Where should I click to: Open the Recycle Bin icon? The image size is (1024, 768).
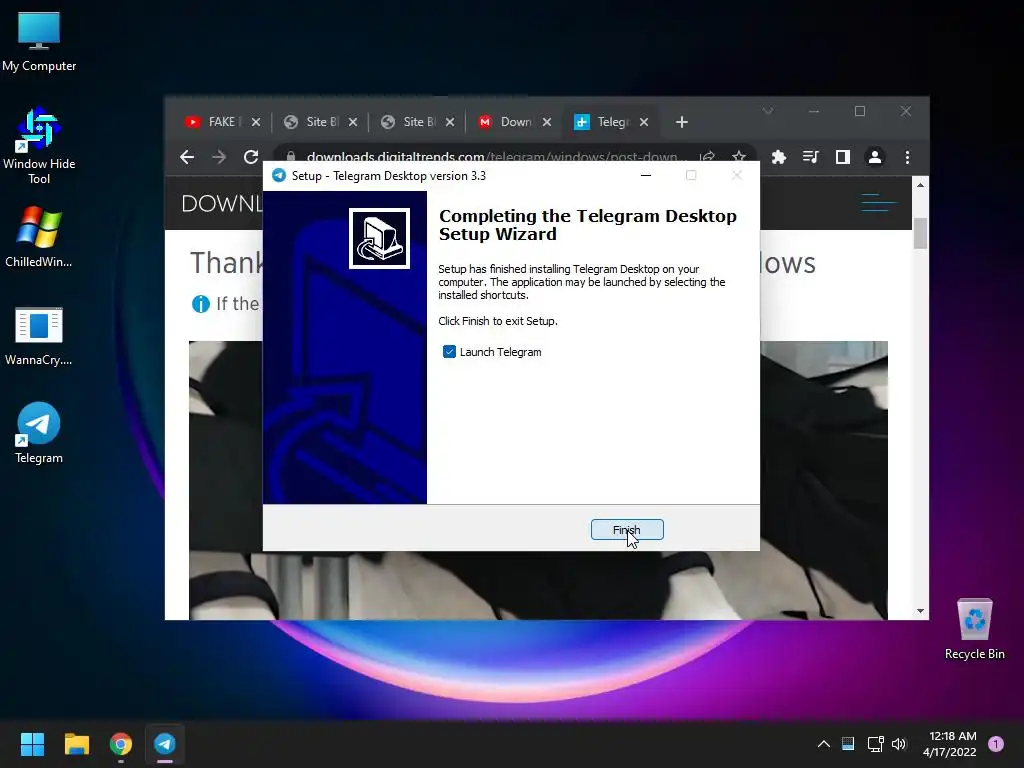(974, 629)
